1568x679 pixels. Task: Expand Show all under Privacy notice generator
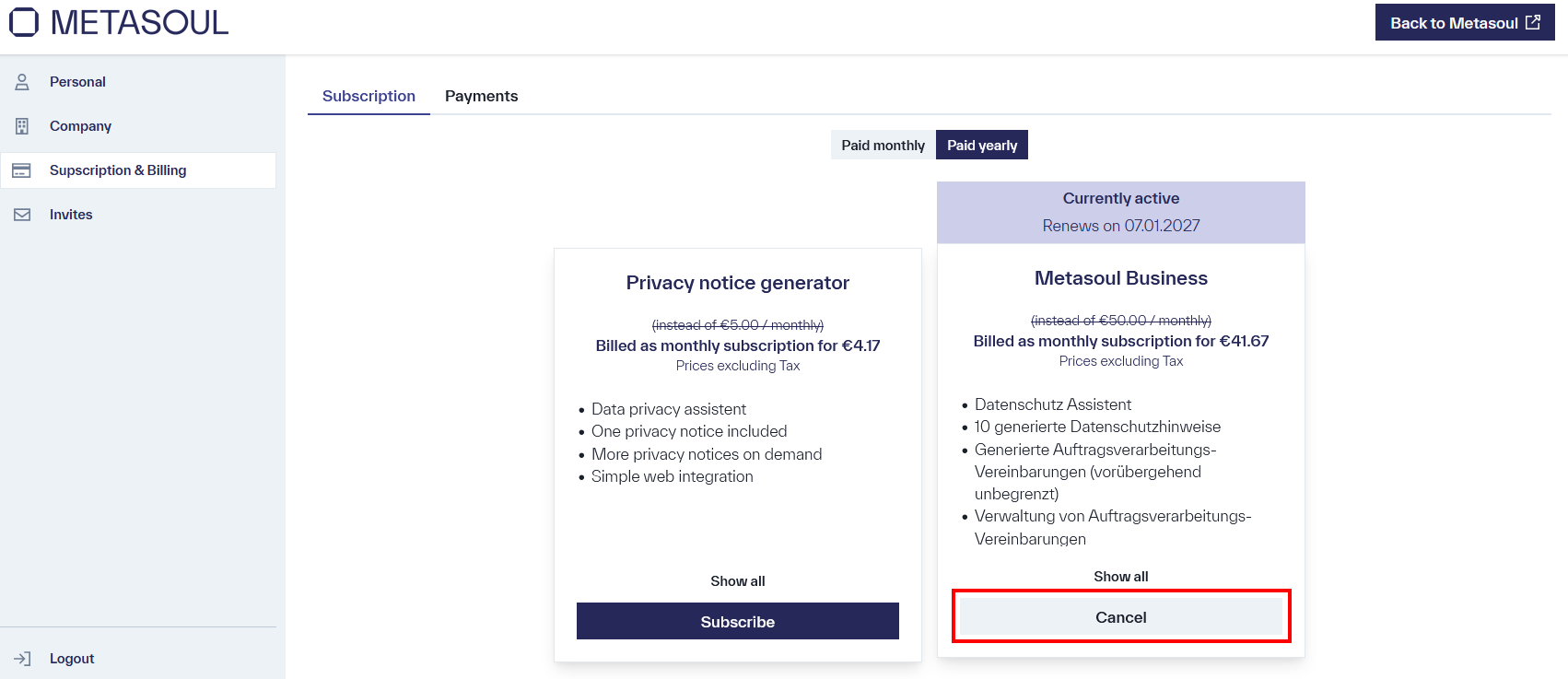point(737,580)
